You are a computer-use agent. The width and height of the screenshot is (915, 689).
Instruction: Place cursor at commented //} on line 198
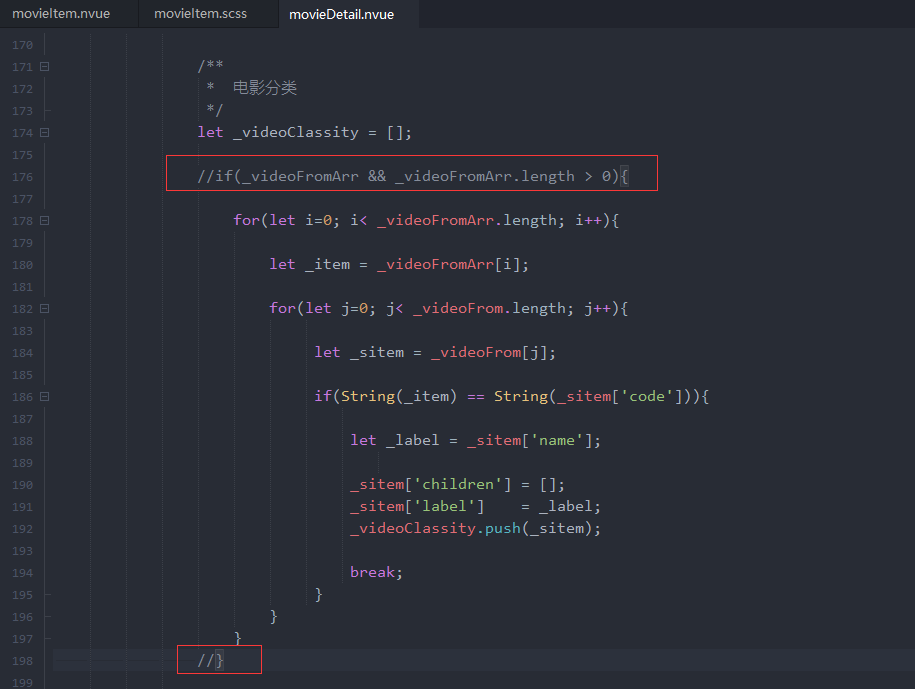pos(211,660)
